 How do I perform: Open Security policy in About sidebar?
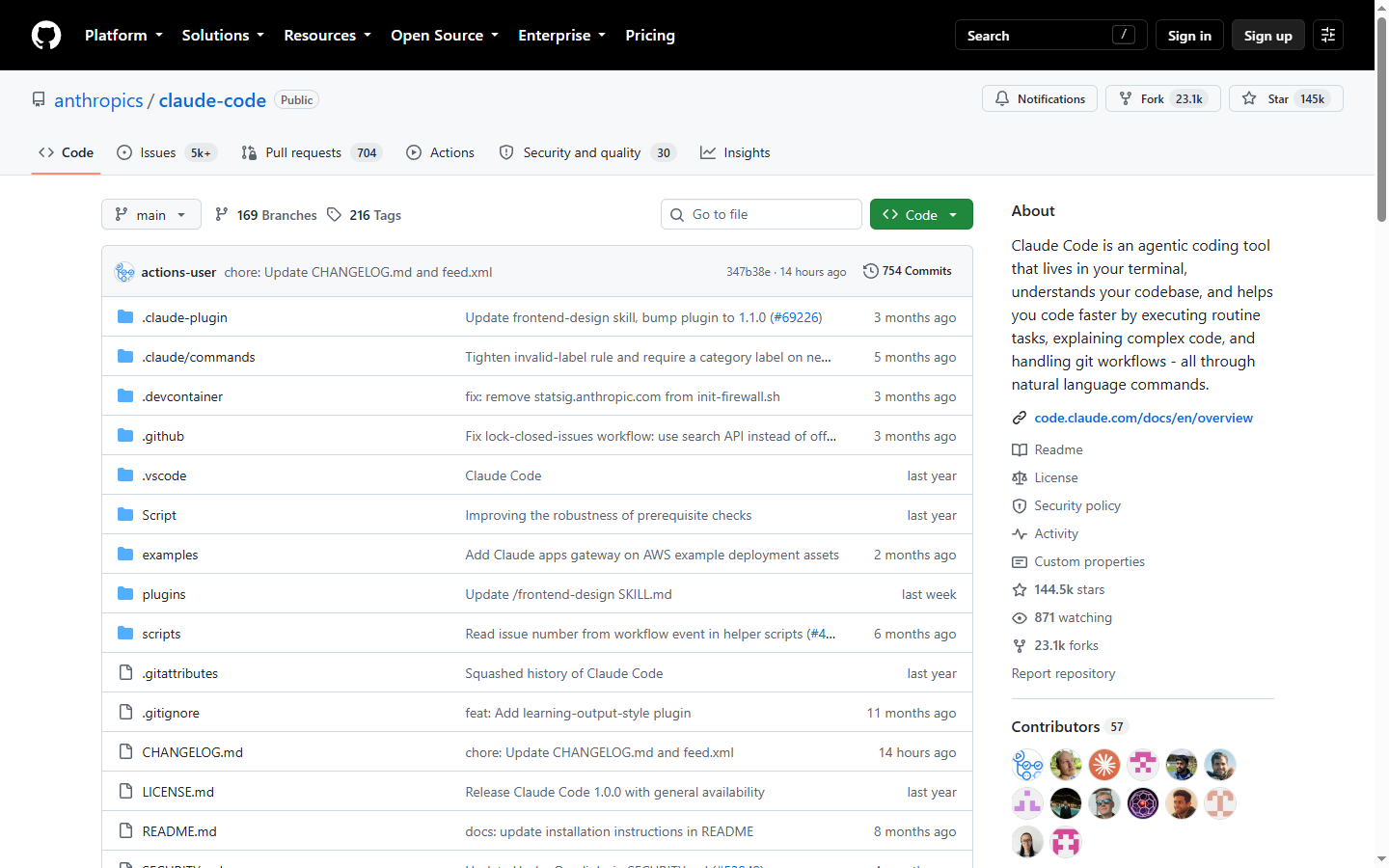pyautogui.click(x=1066, y=505)
